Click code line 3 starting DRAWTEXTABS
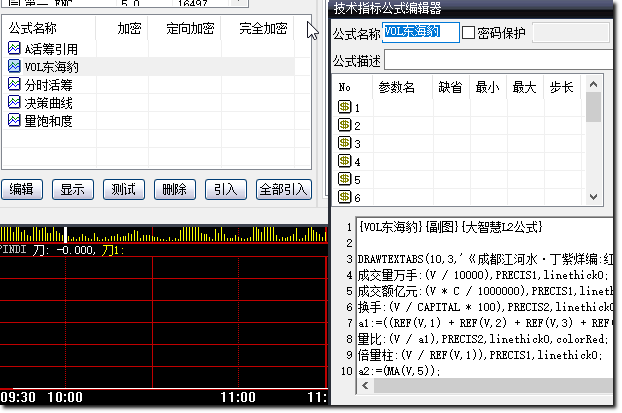622x413 pixels. pyautogui.click(x=486, y=259)
